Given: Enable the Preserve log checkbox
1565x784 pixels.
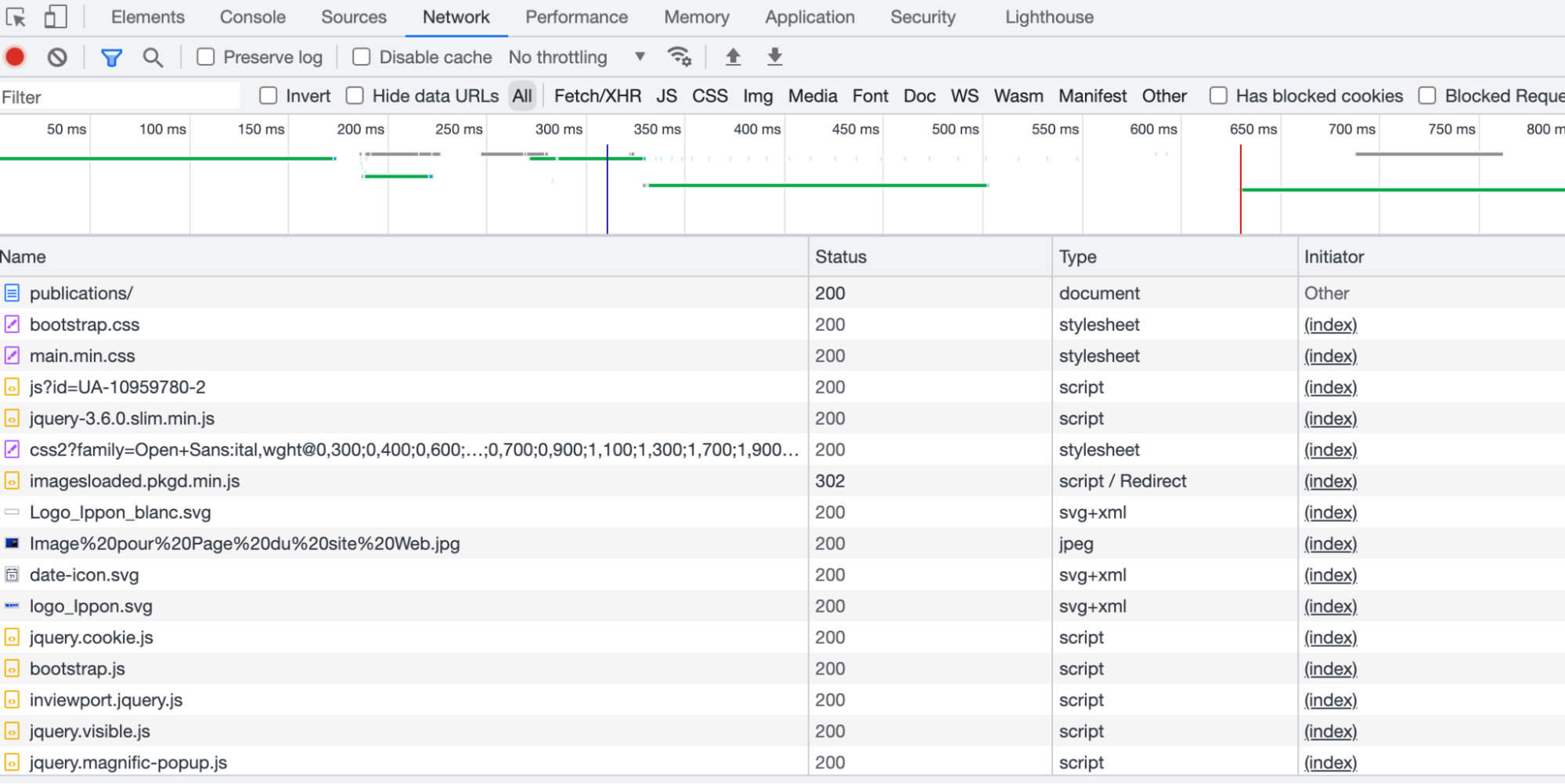Looking at the screenshot, I should tap(206, 57).
